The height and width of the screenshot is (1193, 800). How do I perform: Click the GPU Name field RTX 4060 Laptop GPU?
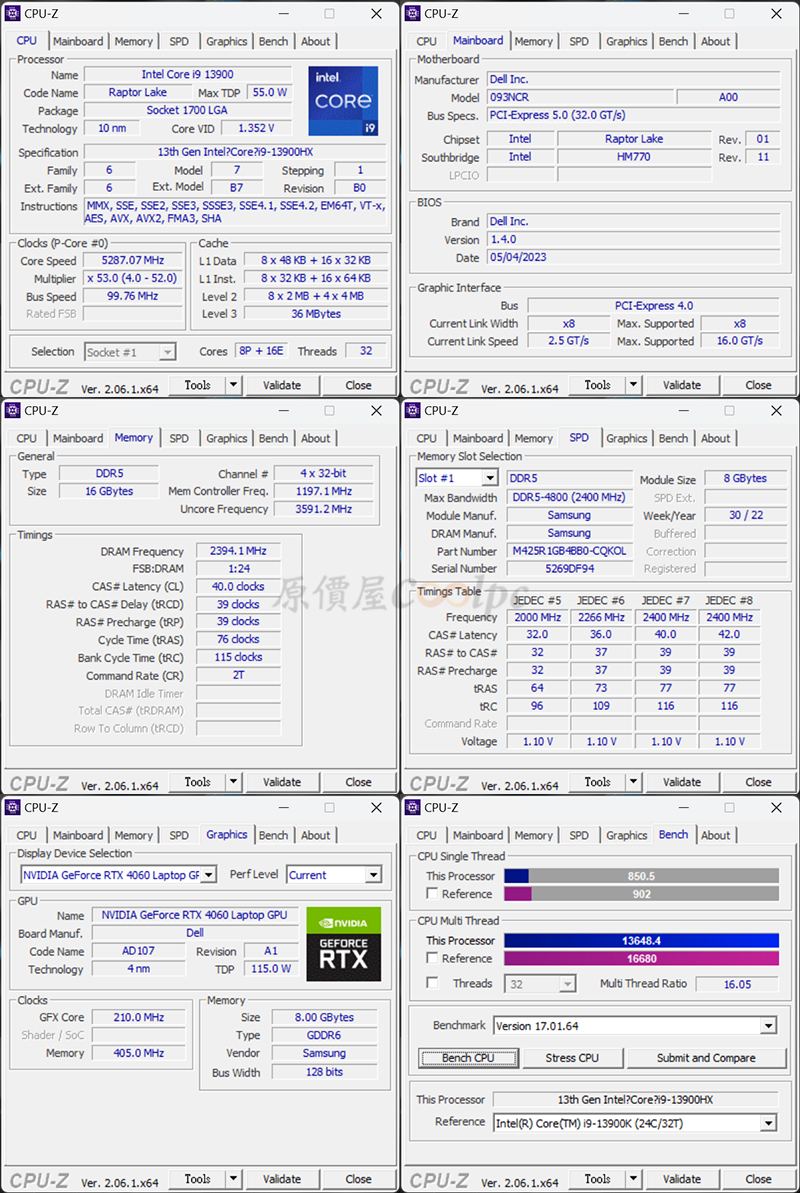coord(195,915)
